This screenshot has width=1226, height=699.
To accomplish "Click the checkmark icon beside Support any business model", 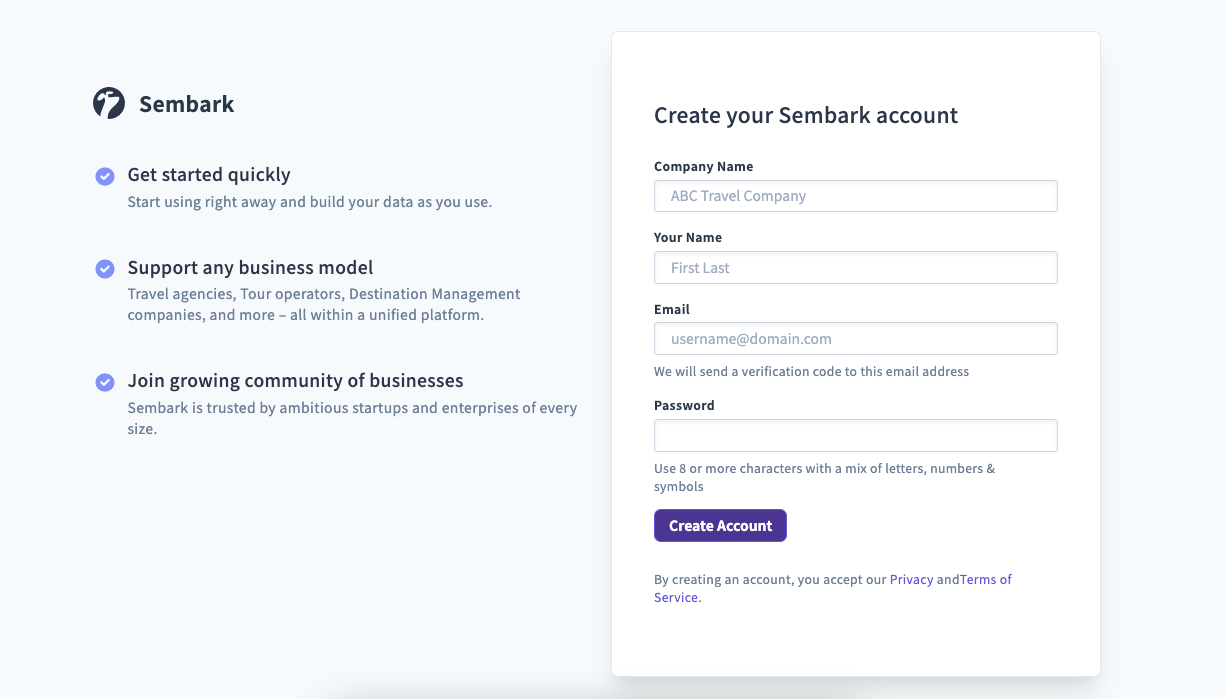I will click(x=105, y=268).
